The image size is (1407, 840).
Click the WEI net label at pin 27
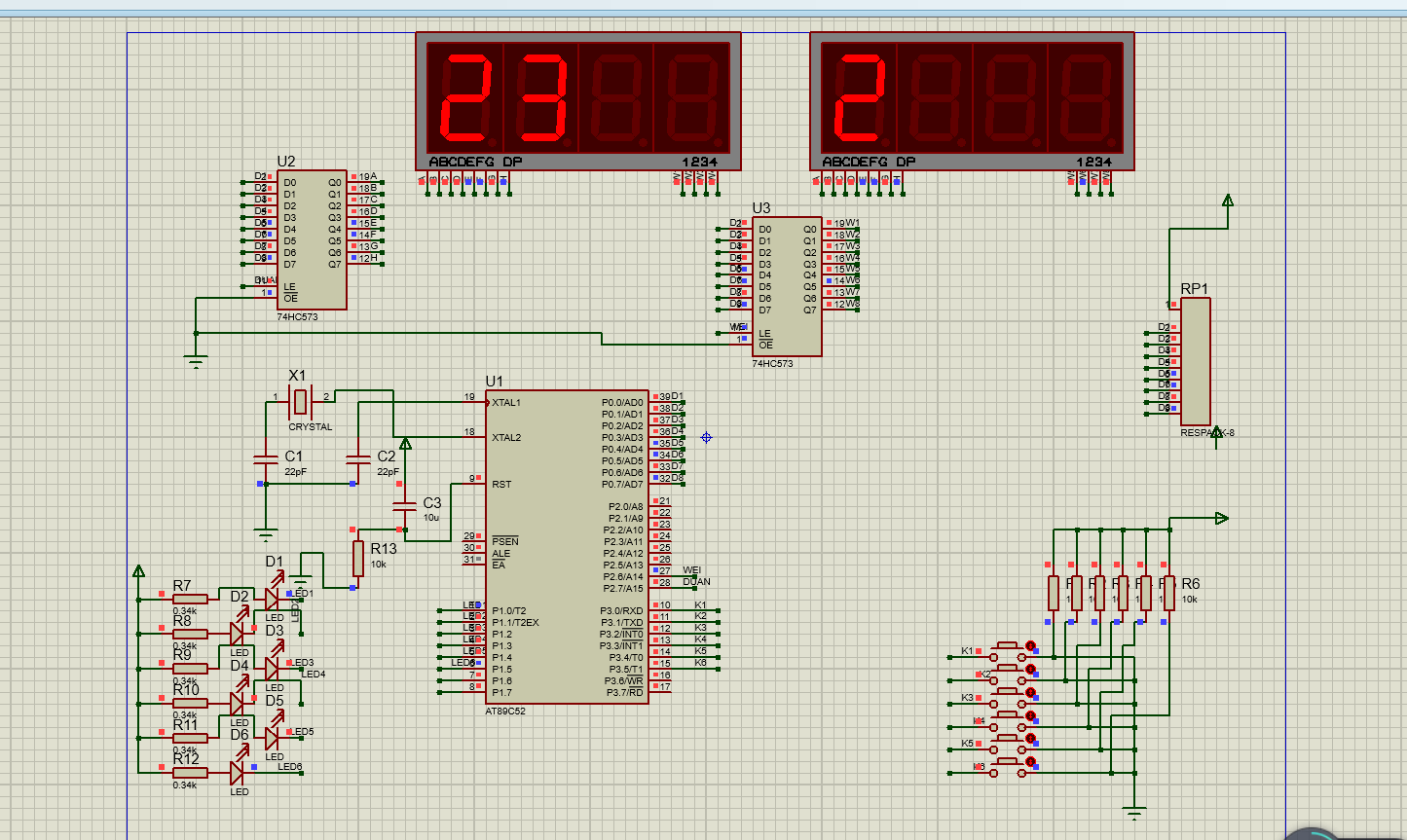[x=691, y=570]
